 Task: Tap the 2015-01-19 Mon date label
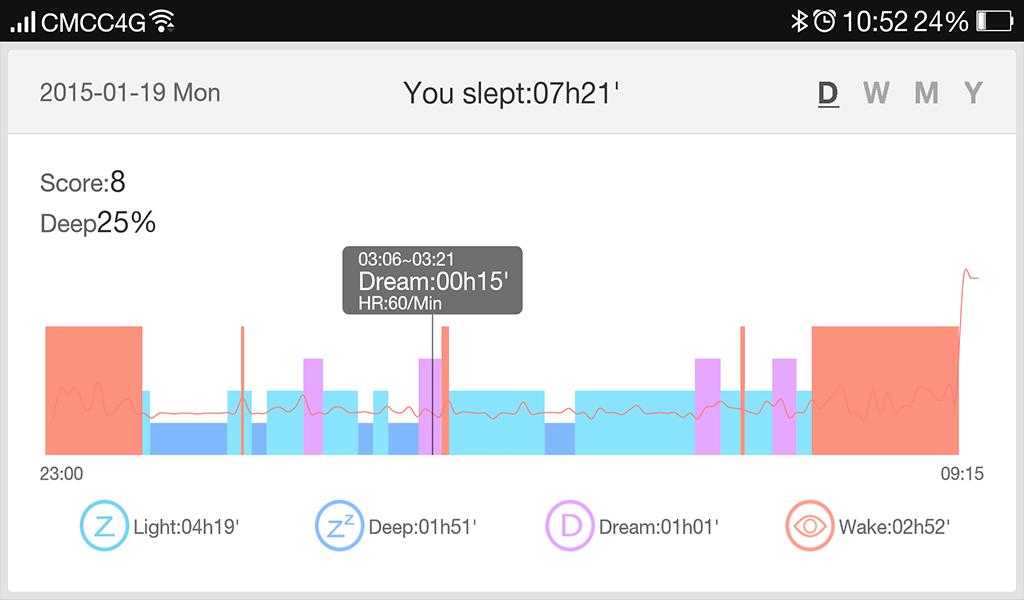coord(130,93)
